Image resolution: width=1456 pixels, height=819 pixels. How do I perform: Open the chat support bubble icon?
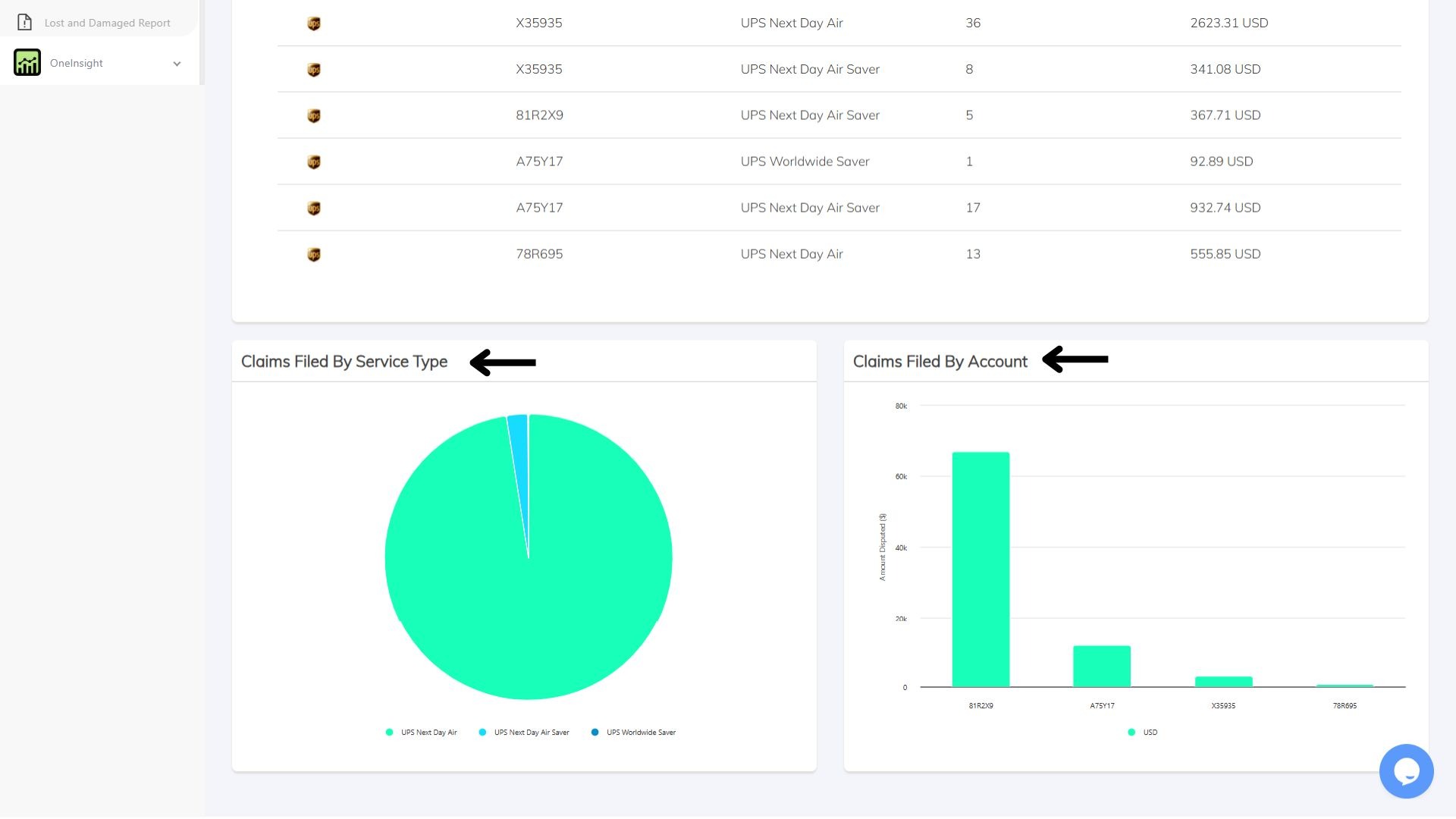coord(1406,771)
